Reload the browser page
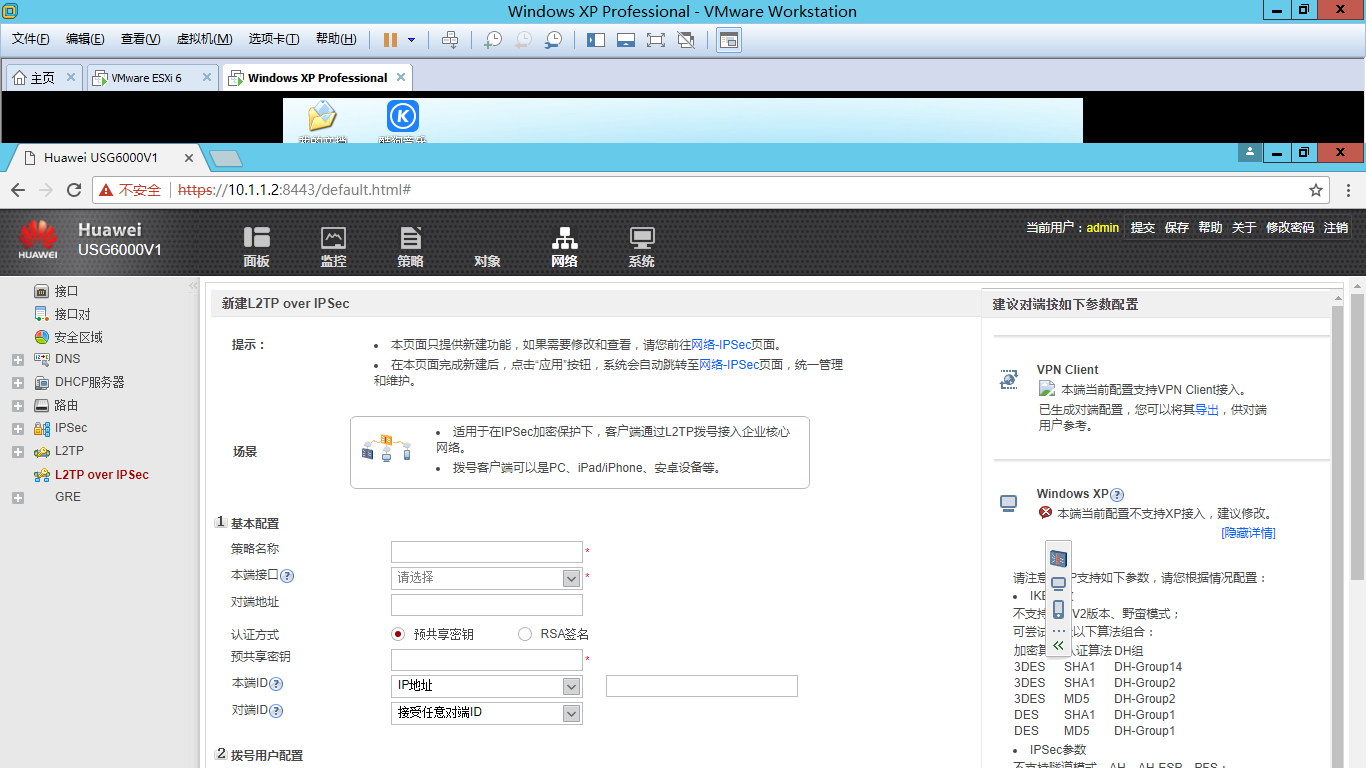The image size is (1366, 768). [74, 190]
